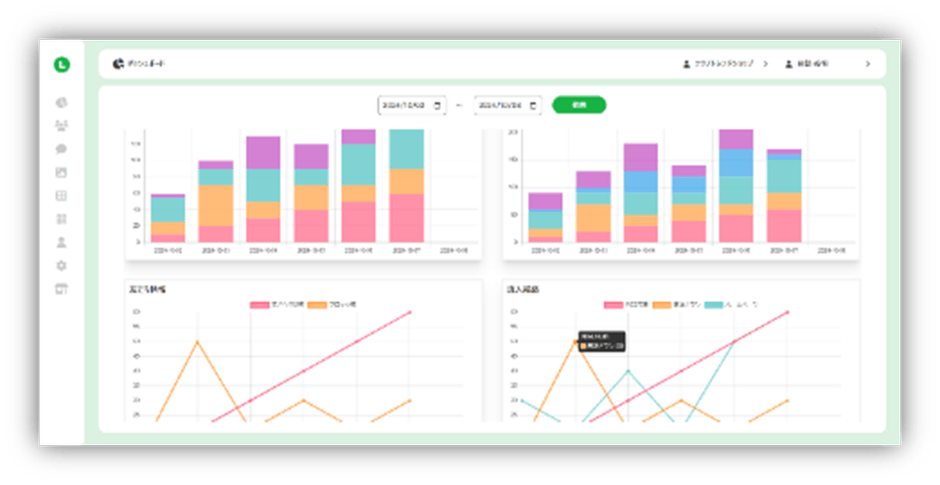940x485 pixels.
Task: Click the dashboard title in header bar
Action: click(146, 64)
